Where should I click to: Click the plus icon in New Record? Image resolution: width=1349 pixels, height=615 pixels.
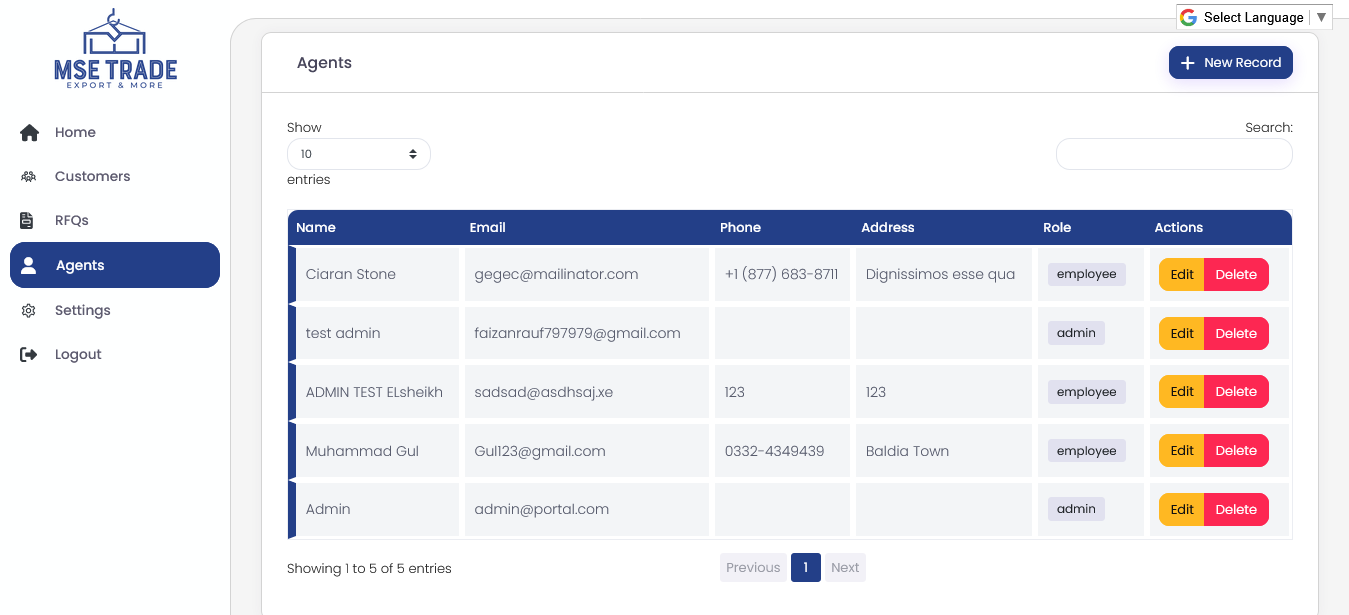point(1188,63)
